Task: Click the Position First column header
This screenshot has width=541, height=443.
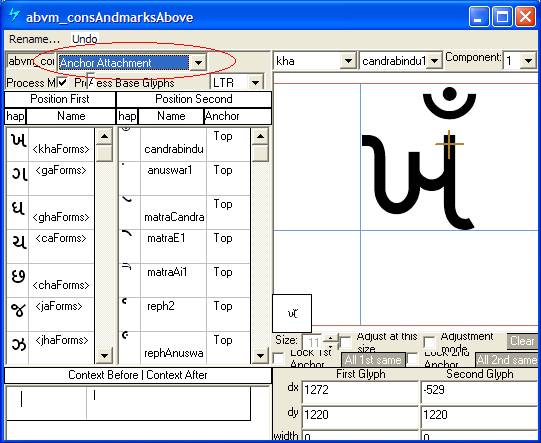Action: 60,99
